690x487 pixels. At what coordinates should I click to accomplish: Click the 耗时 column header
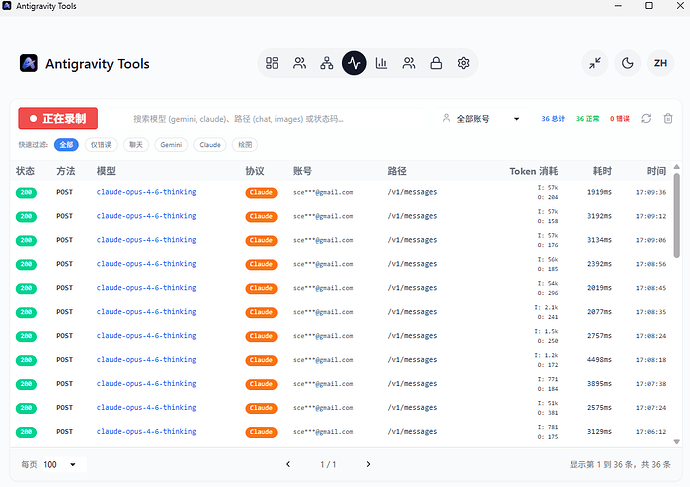[x=602, y=171]
